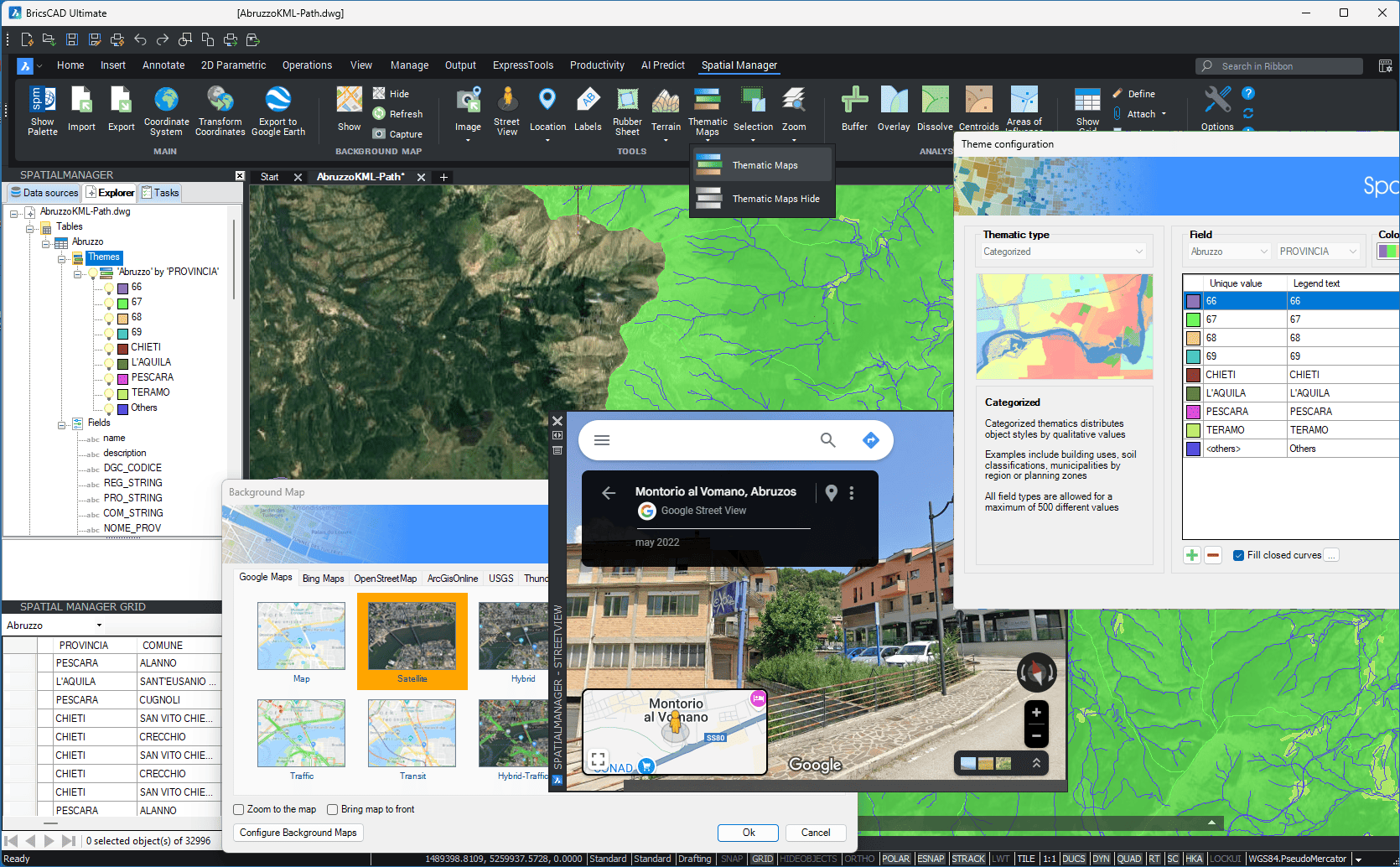
Task: Run the Overlay analysis tool
Action: [x=894, y=110]
